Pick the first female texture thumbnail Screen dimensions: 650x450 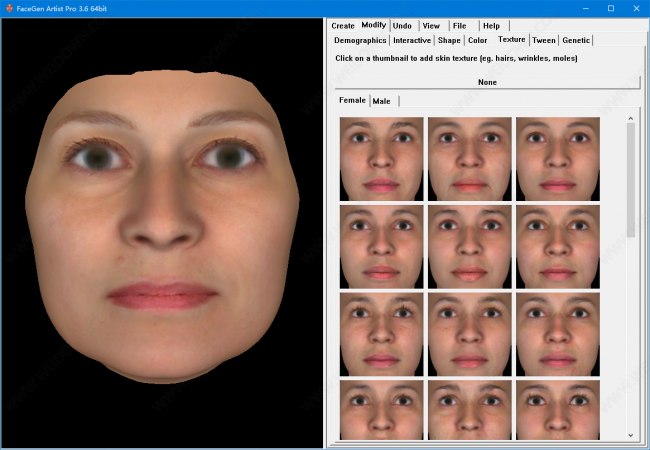[x=381, y=158]
